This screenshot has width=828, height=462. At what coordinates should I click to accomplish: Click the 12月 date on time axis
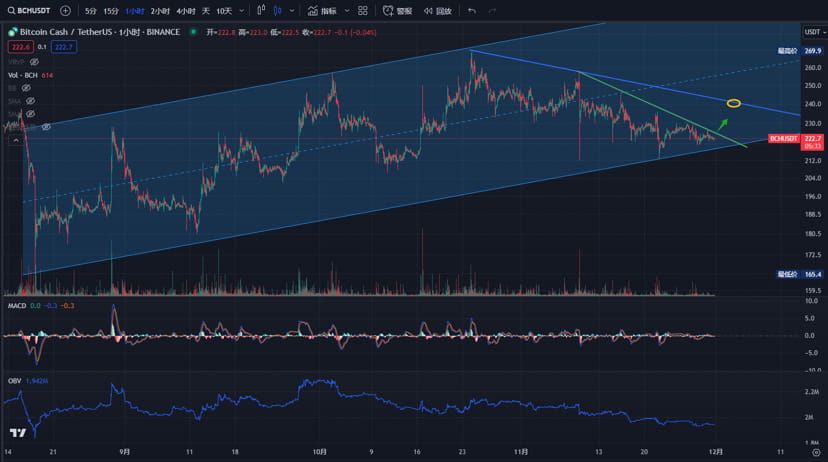[716, 452]
